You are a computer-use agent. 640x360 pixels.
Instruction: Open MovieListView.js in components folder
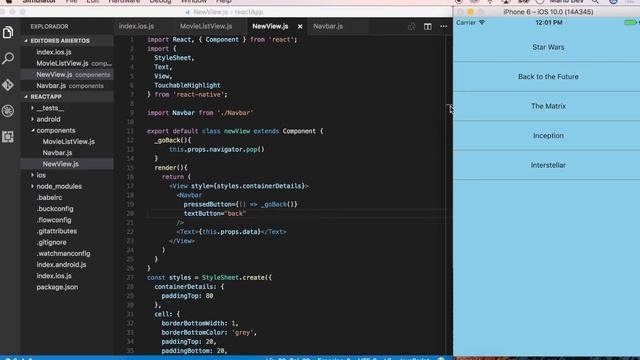pyautogui.click(x=69, y=142)
